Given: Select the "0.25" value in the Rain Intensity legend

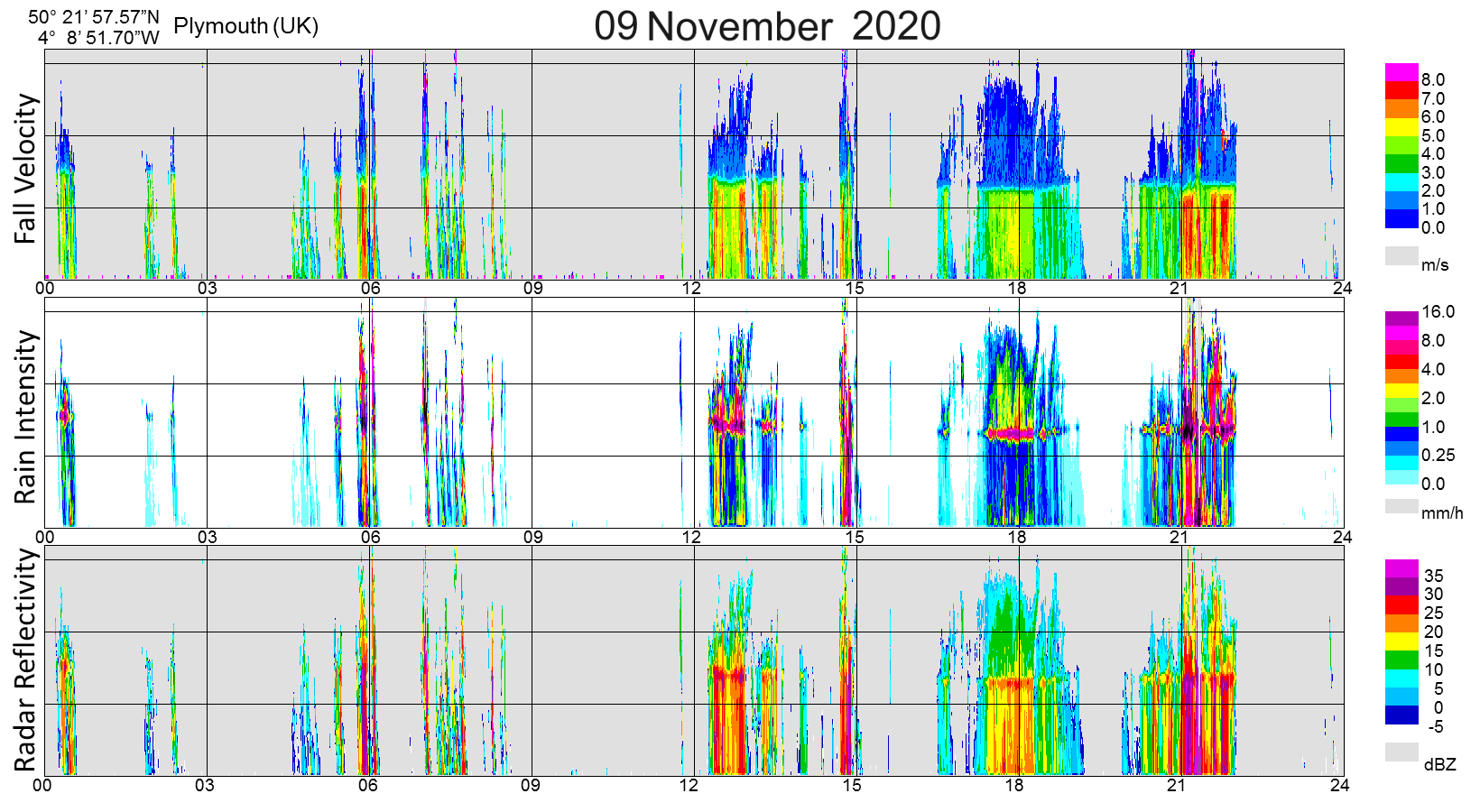Looking at the screenshot, I should pos(1438,455).
